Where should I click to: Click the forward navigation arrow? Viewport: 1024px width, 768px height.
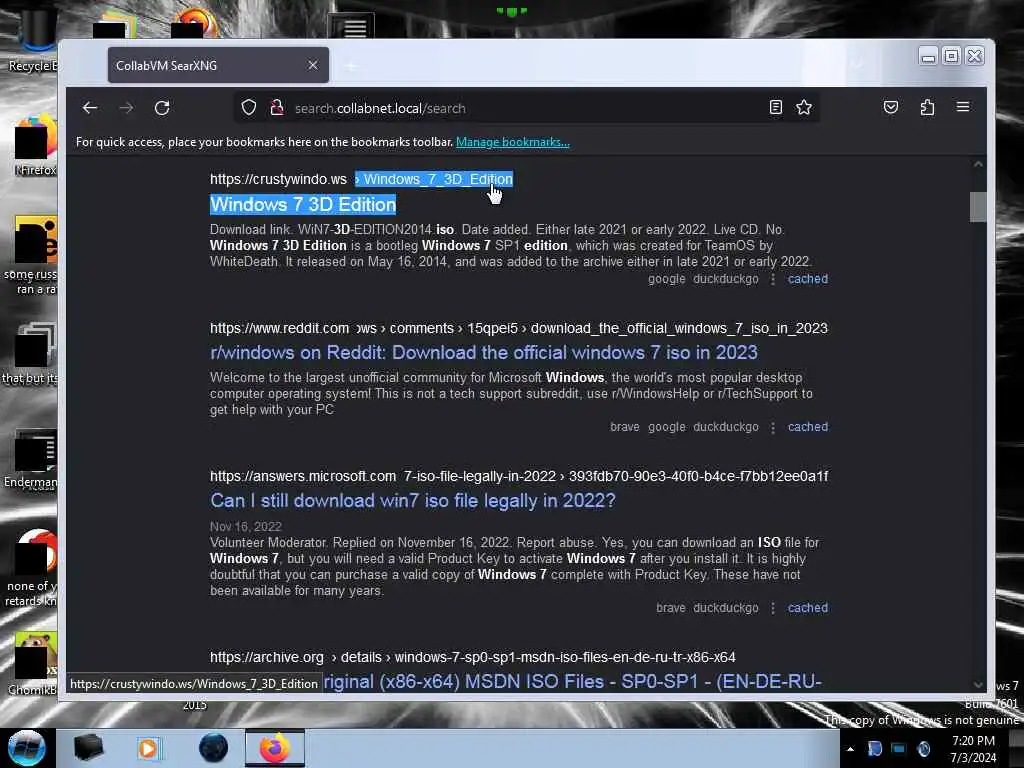(126, 108)
